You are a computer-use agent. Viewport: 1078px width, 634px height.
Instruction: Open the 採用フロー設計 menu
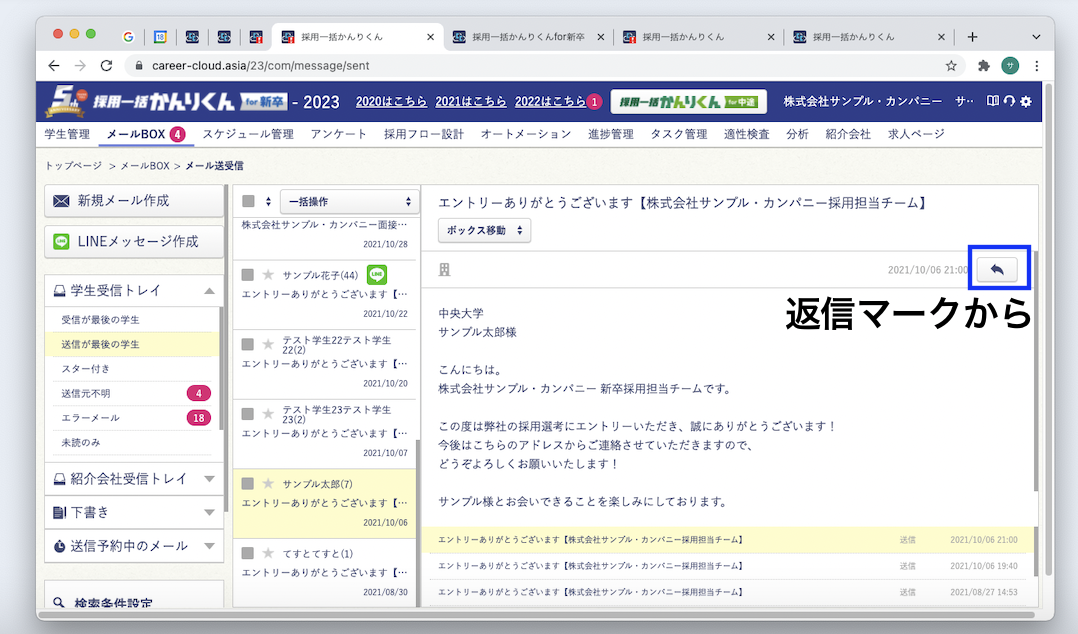(x=424, y=134)
